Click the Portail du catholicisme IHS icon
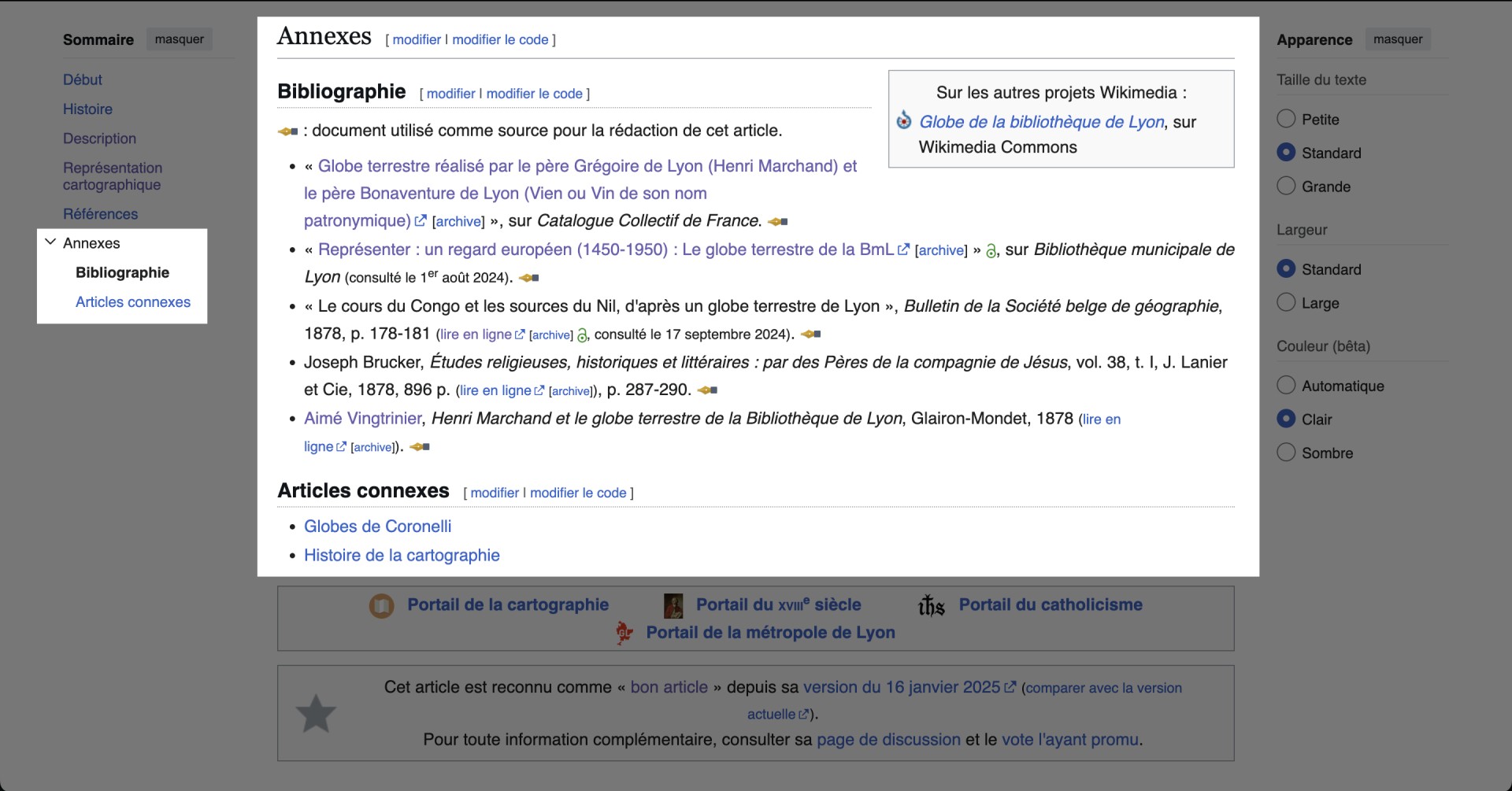 coord(931,605)
